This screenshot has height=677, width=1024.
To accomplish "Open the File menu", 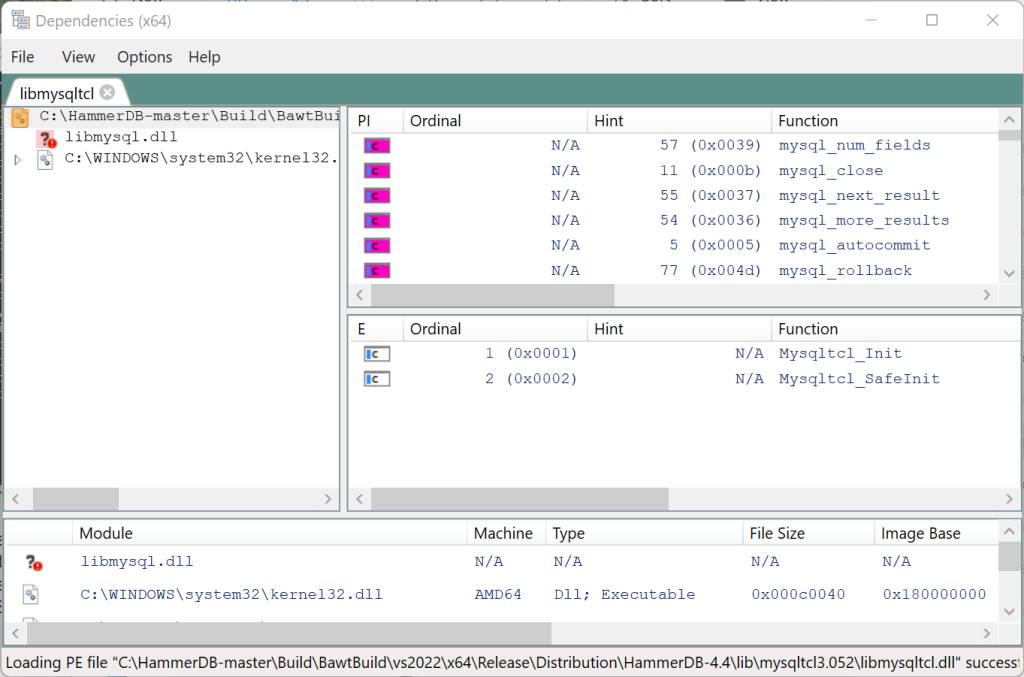I will (x=22, y=57).
